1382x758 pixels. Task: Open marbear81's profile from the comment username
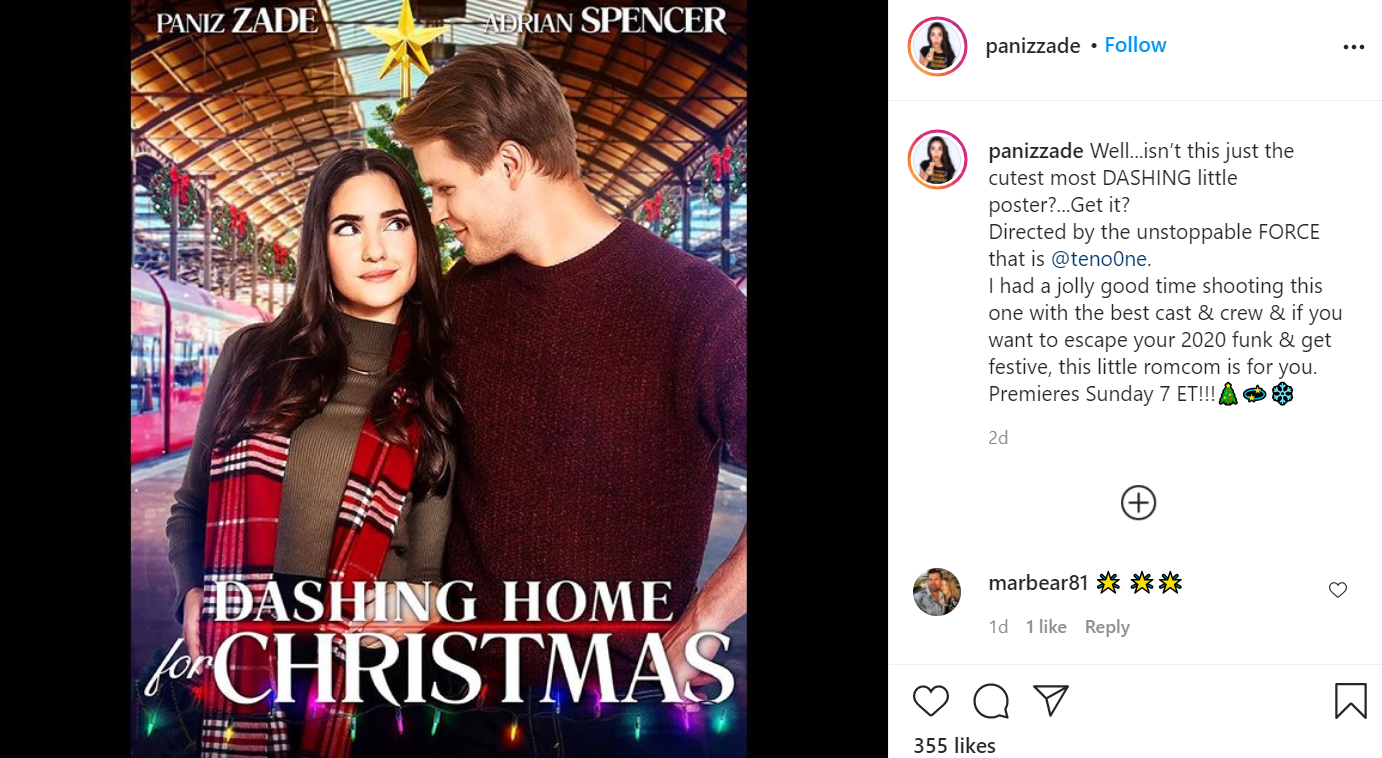click(x=1039, y=582)
